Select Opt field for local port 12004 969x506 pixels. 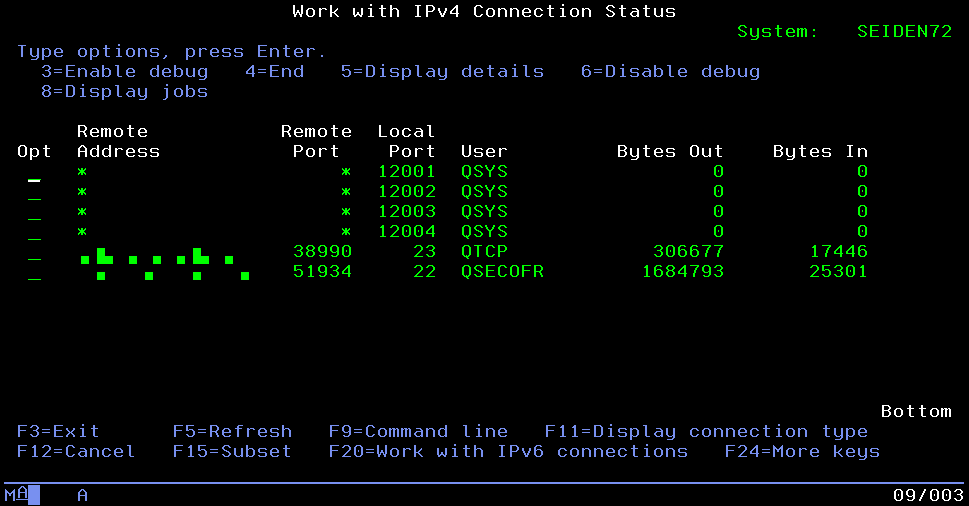(x=35, y=232)
